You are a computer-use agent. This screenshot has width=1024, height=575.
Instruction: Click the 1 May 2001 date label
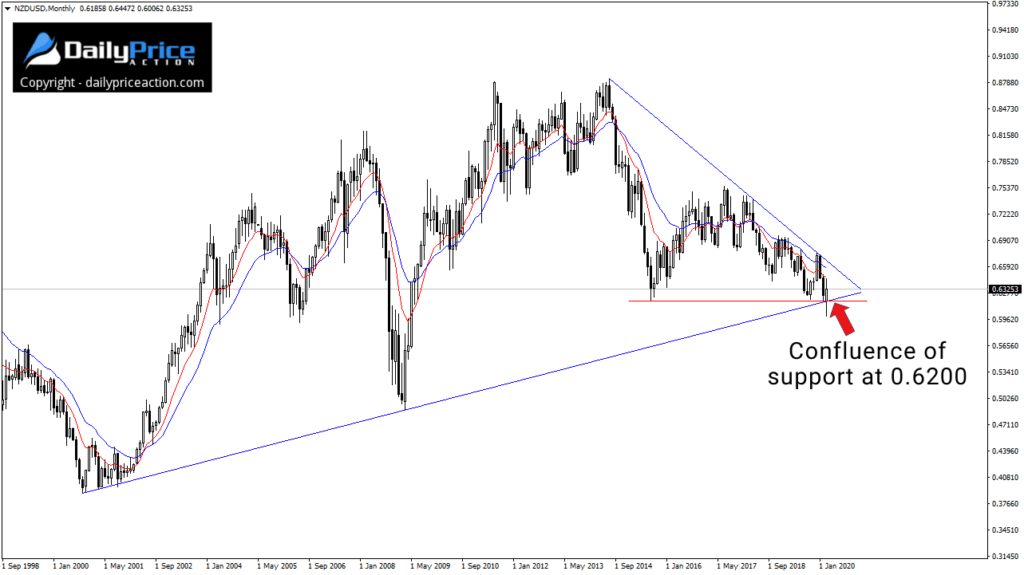123,566
